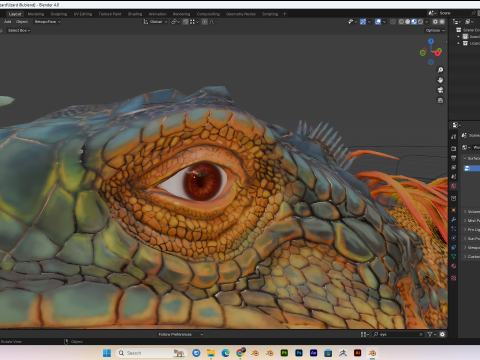480x360 pixels.
Task: Open the Follow Preferences dropdown
Action: 180,334
